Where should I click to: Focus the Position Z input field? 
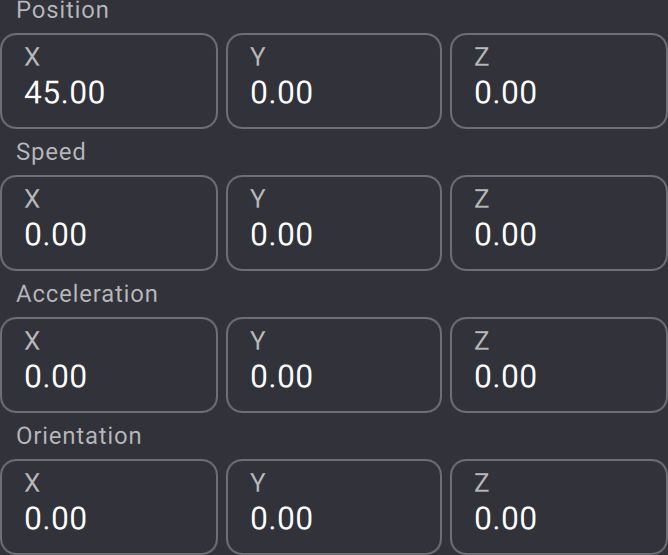[x=558, y=82]
